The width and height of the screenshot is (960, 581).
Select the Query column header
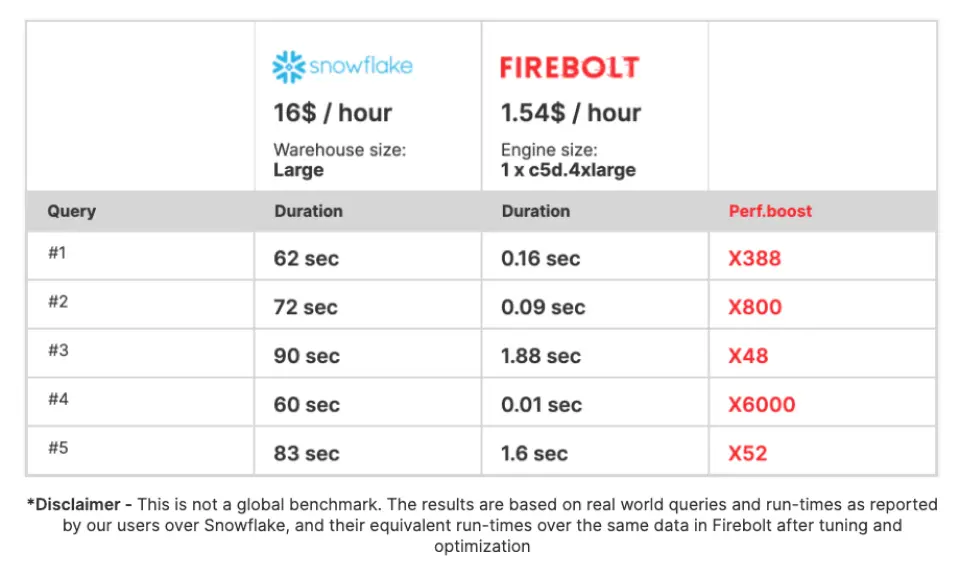point(71,212)
